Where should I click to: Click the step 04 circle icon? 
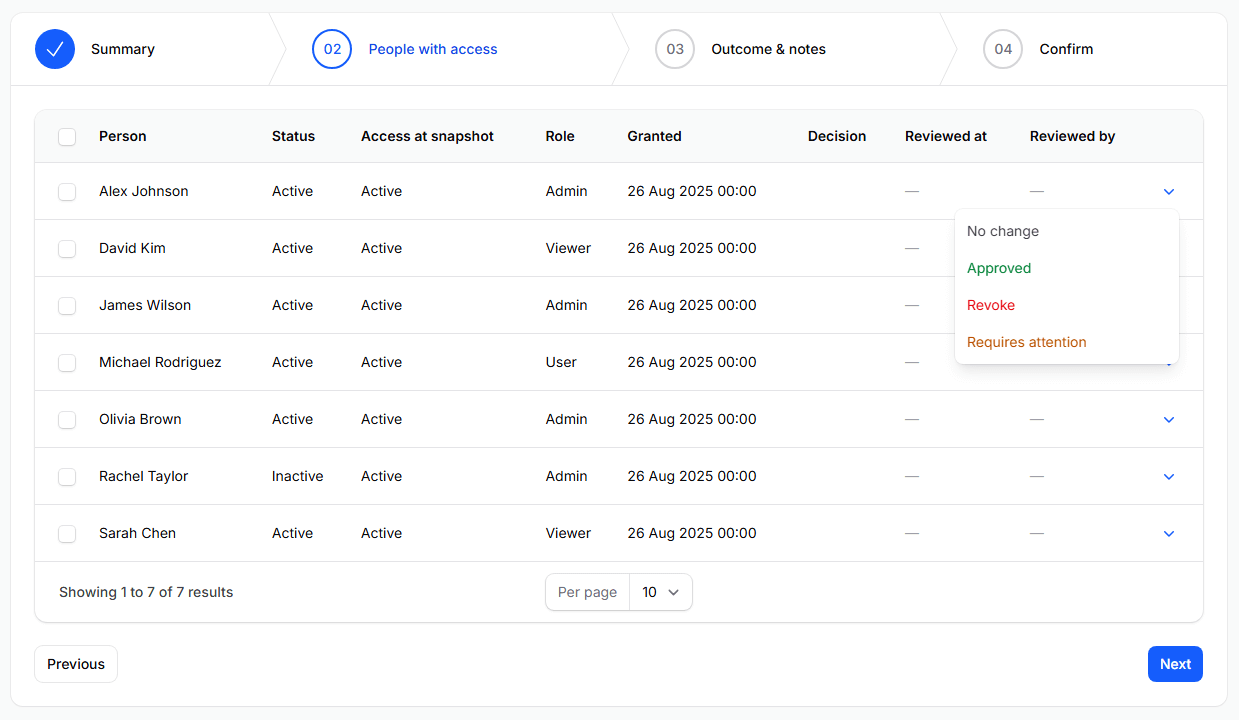click(1003, 49)
